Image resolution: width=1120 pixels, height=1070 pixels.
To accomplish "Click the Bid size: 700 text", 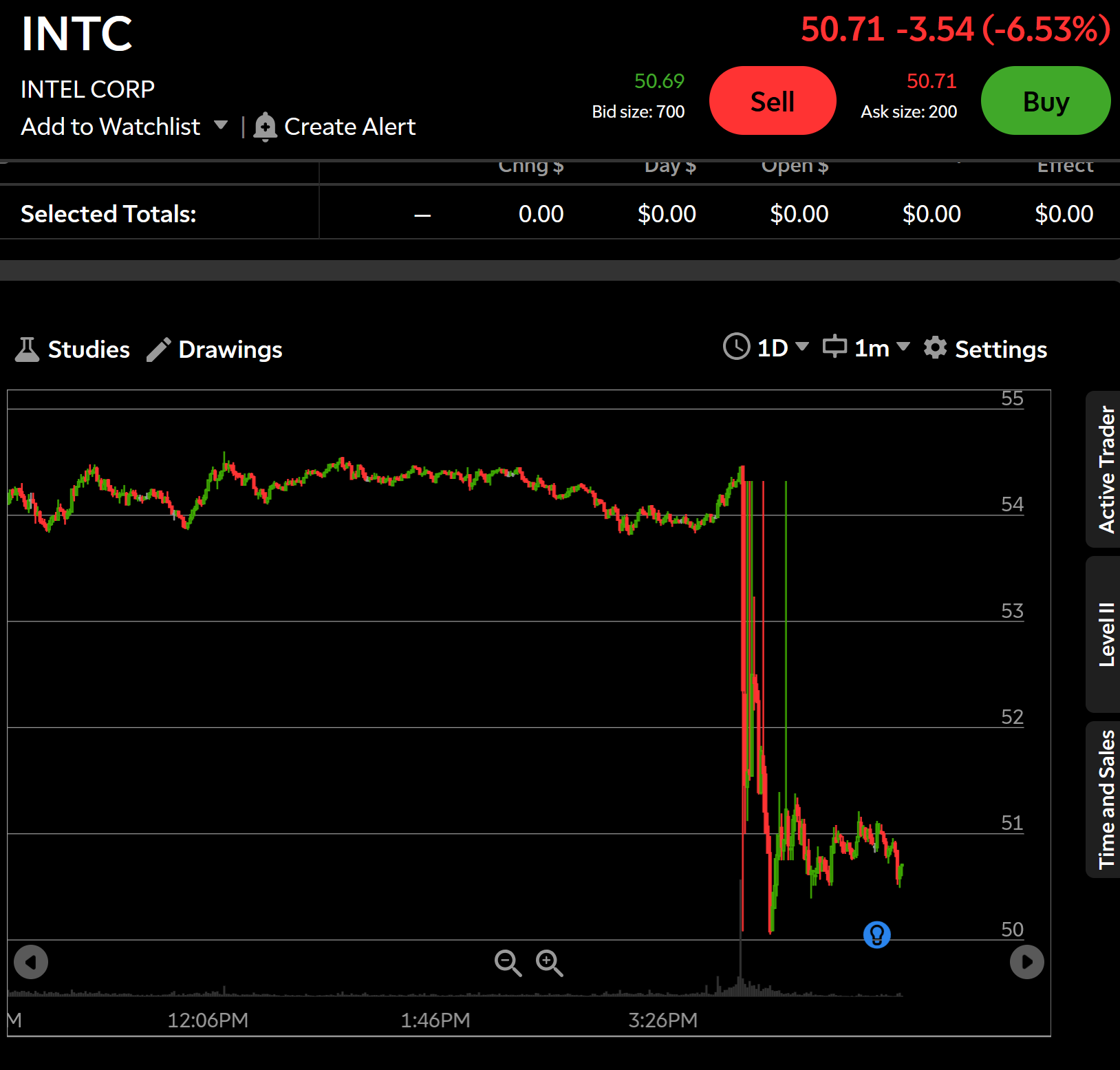I will (x=638, y=111).
